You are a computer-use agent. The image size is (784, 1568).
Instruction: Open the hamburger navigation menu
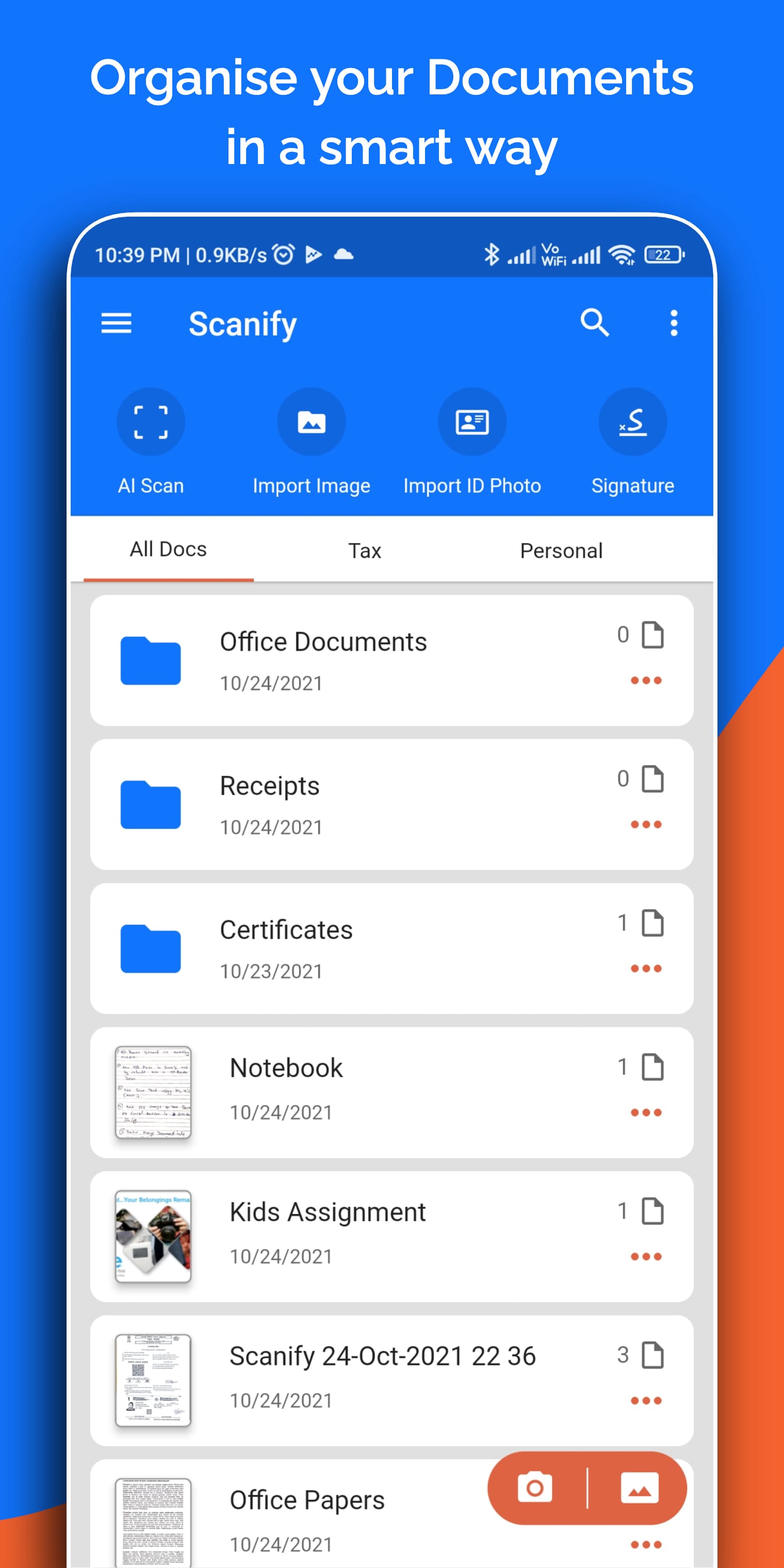(116, 323)
